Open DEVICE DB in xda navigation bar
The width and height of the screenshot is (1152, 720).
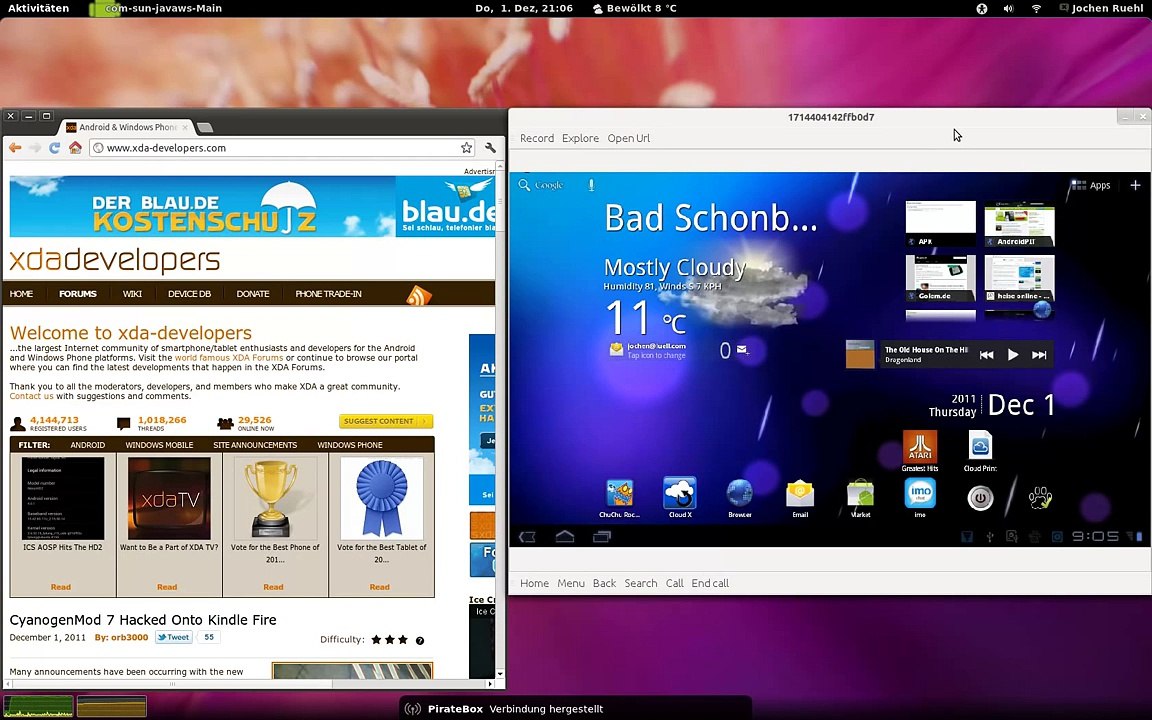[x=190, y=294]
